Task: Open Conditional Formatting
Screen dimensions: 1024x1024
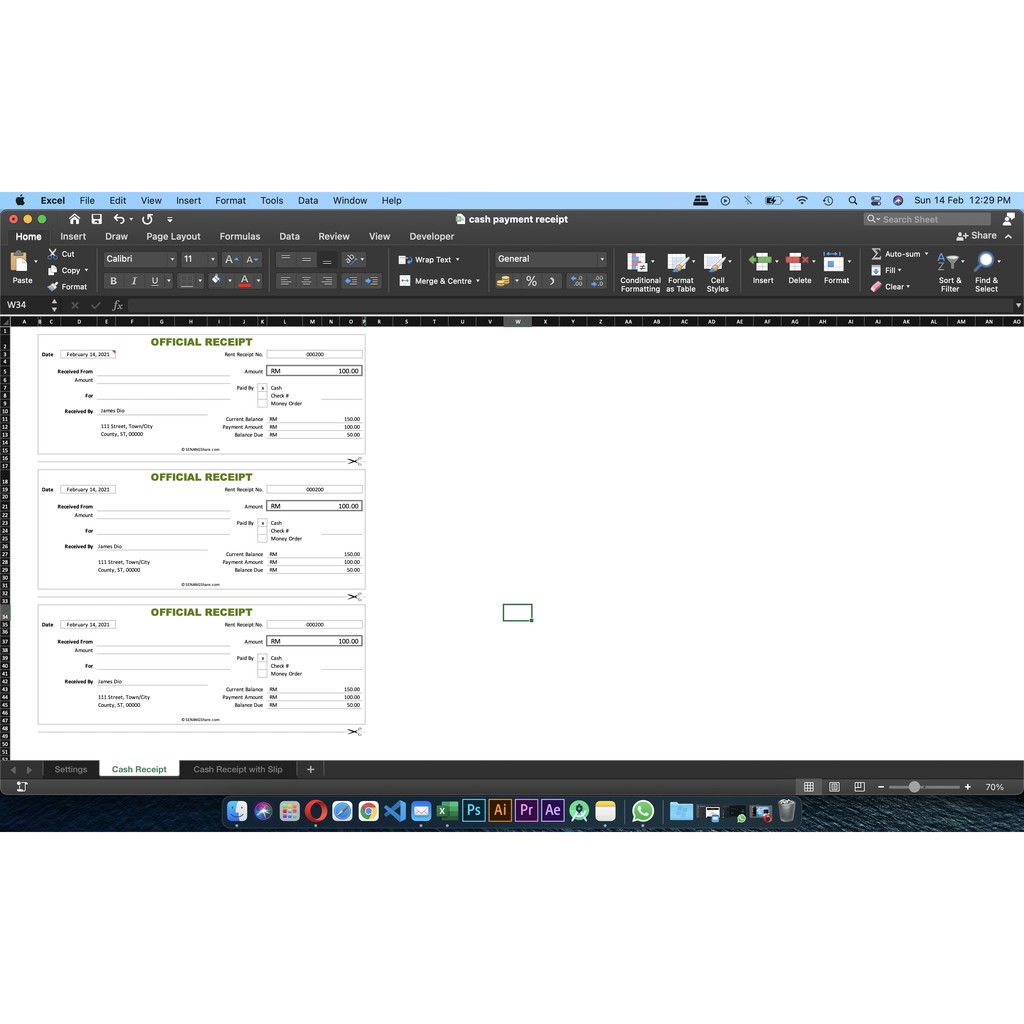Action: tap(640, 271)
